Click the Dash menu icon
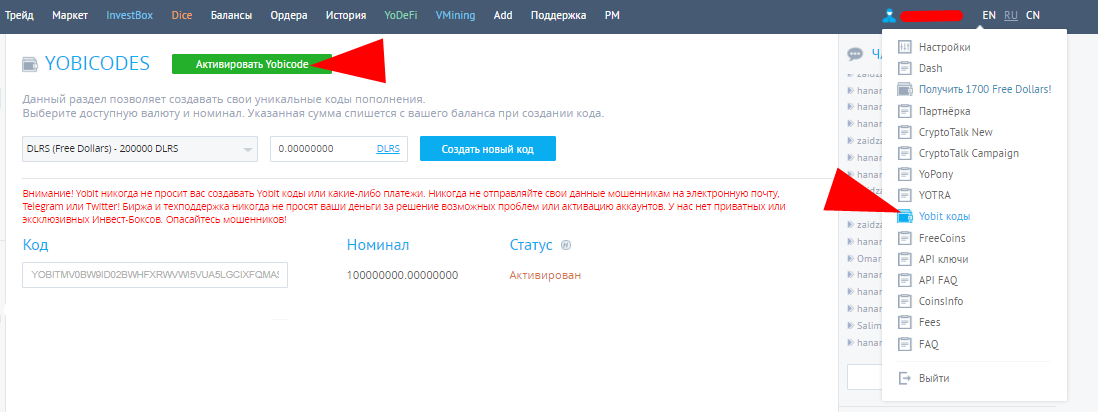Screen dimensions: 1098x412 (x=905, y=69)
